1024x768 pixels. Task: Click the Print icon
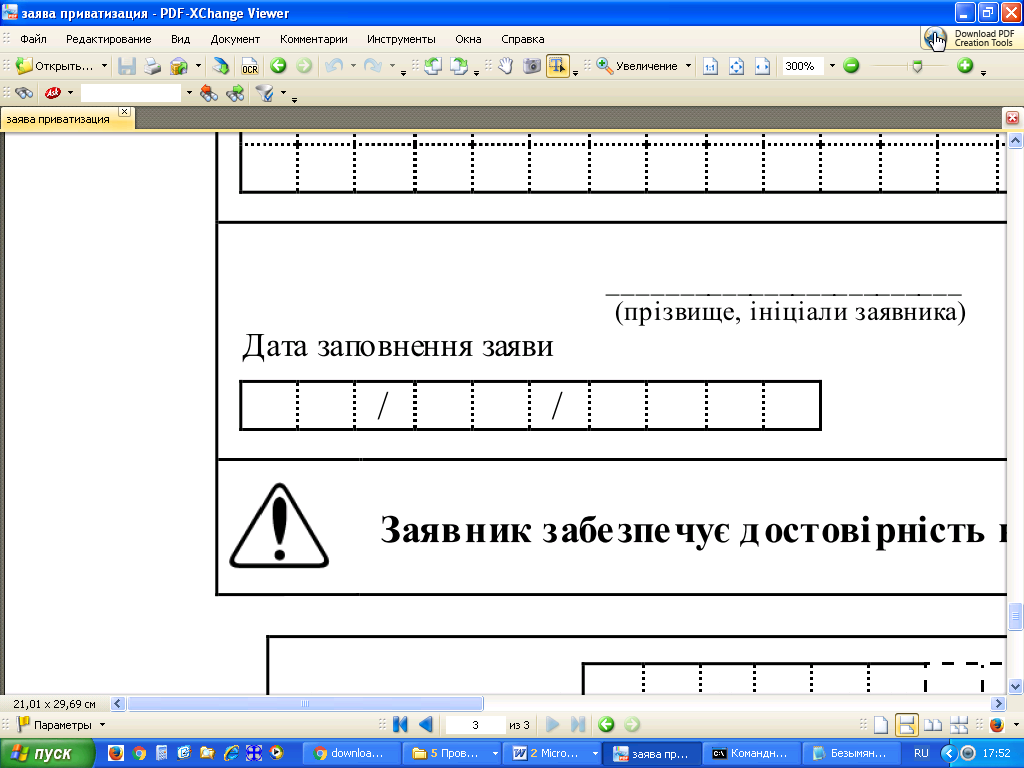tap(152, 66)
